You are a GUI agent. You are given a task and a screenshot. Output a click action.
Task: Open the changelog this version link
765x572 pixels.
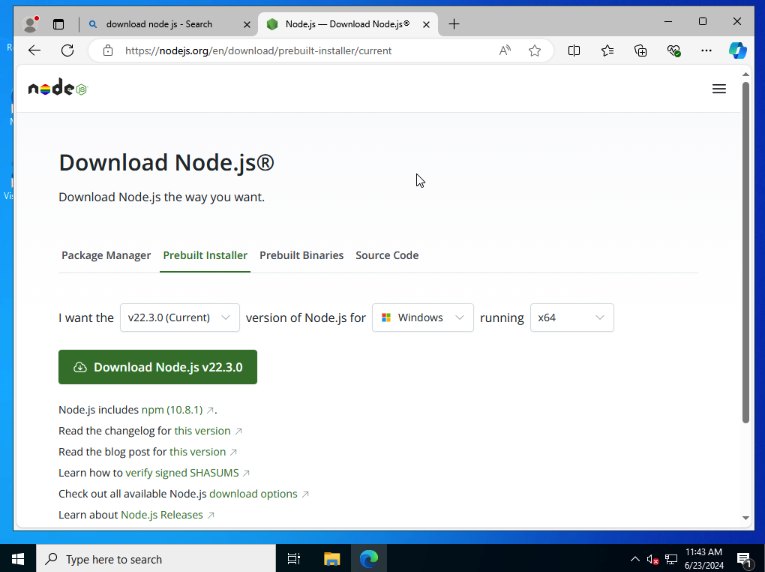click(x=202, y=431)
